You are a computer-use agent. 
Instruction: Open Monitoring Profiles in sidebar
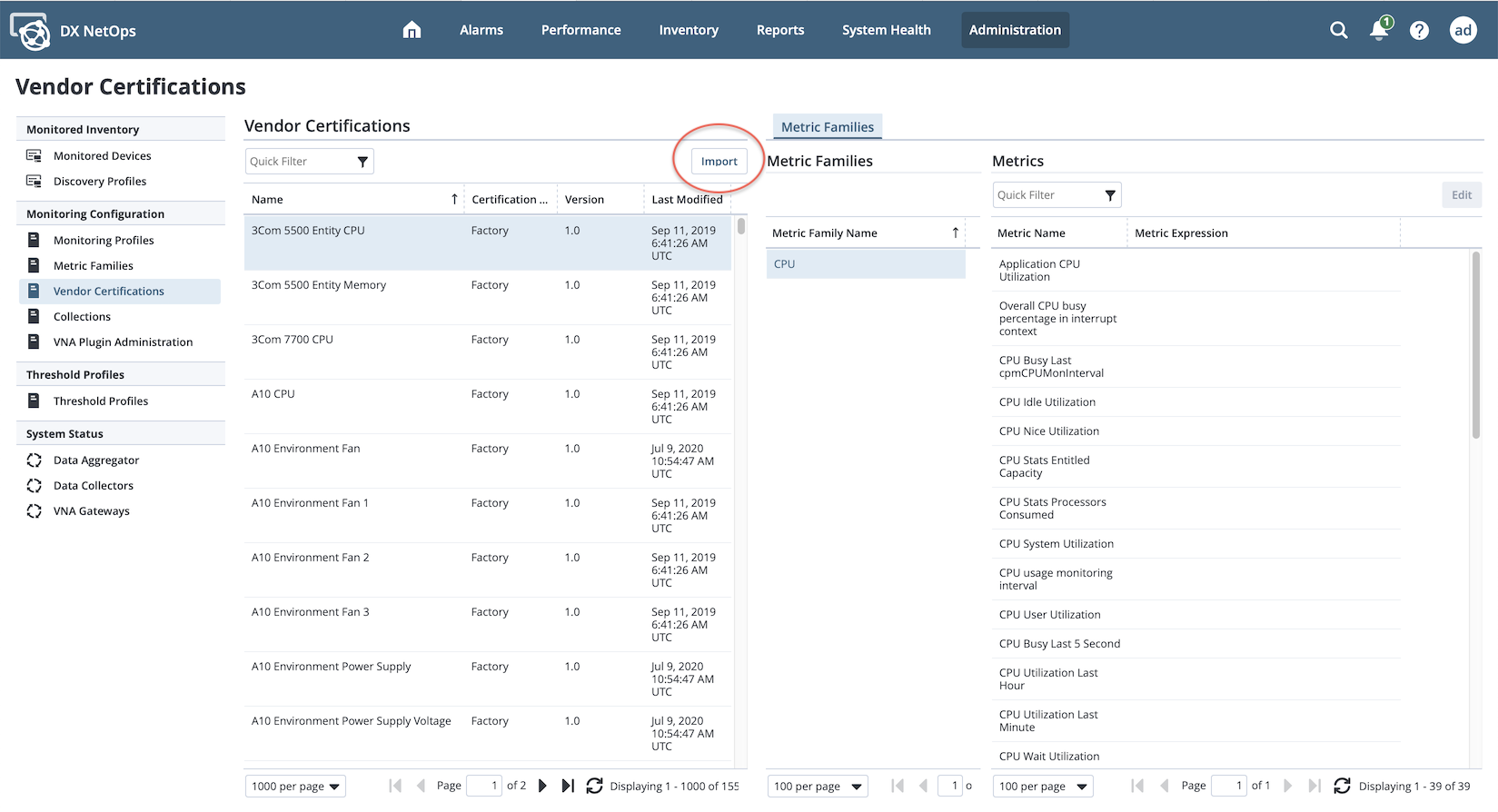pos(104,241)
